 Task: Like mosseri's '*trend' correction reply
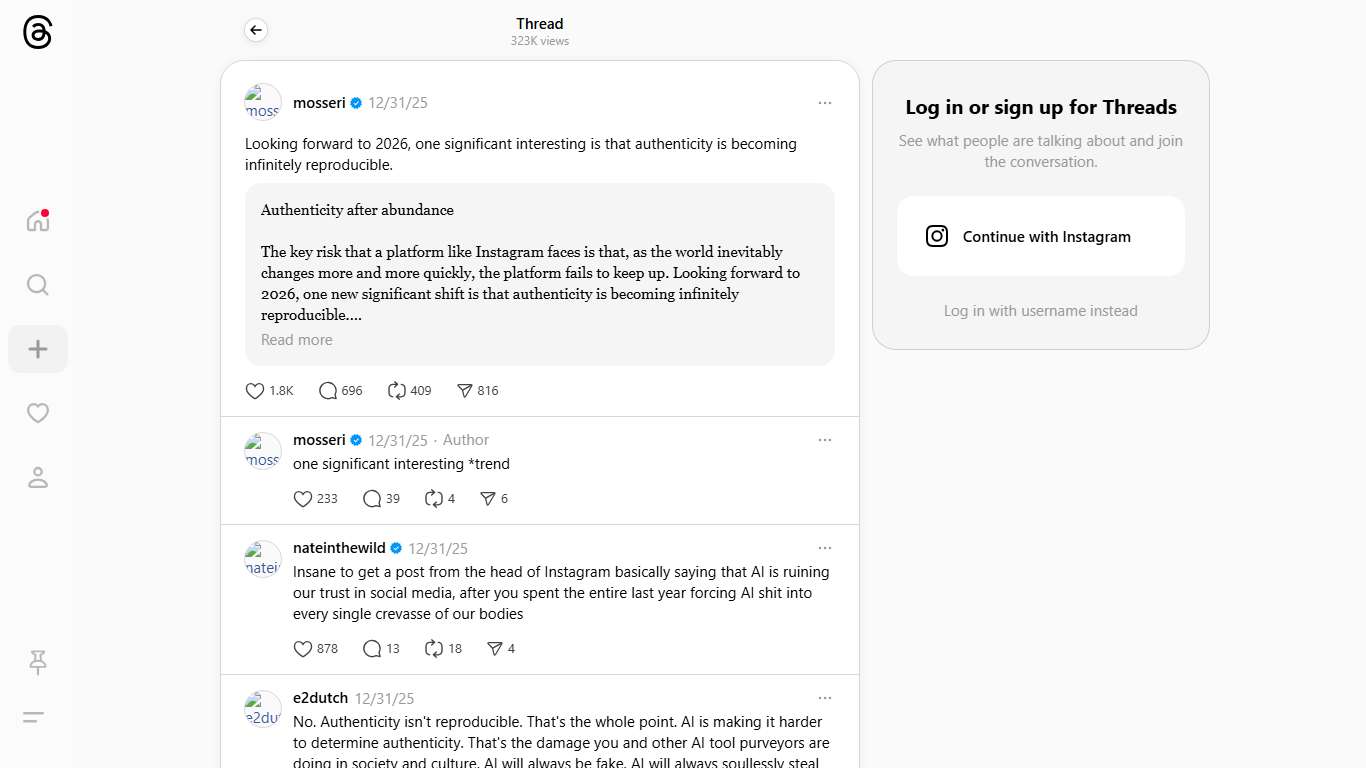(x=303, y=499)
